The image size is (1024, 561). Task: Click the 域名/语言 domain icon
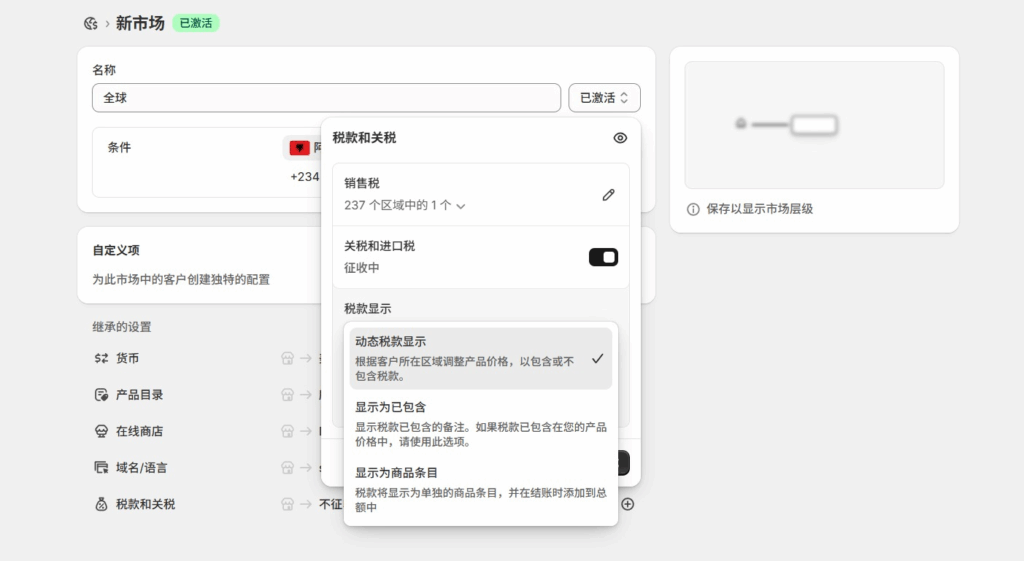101,467
